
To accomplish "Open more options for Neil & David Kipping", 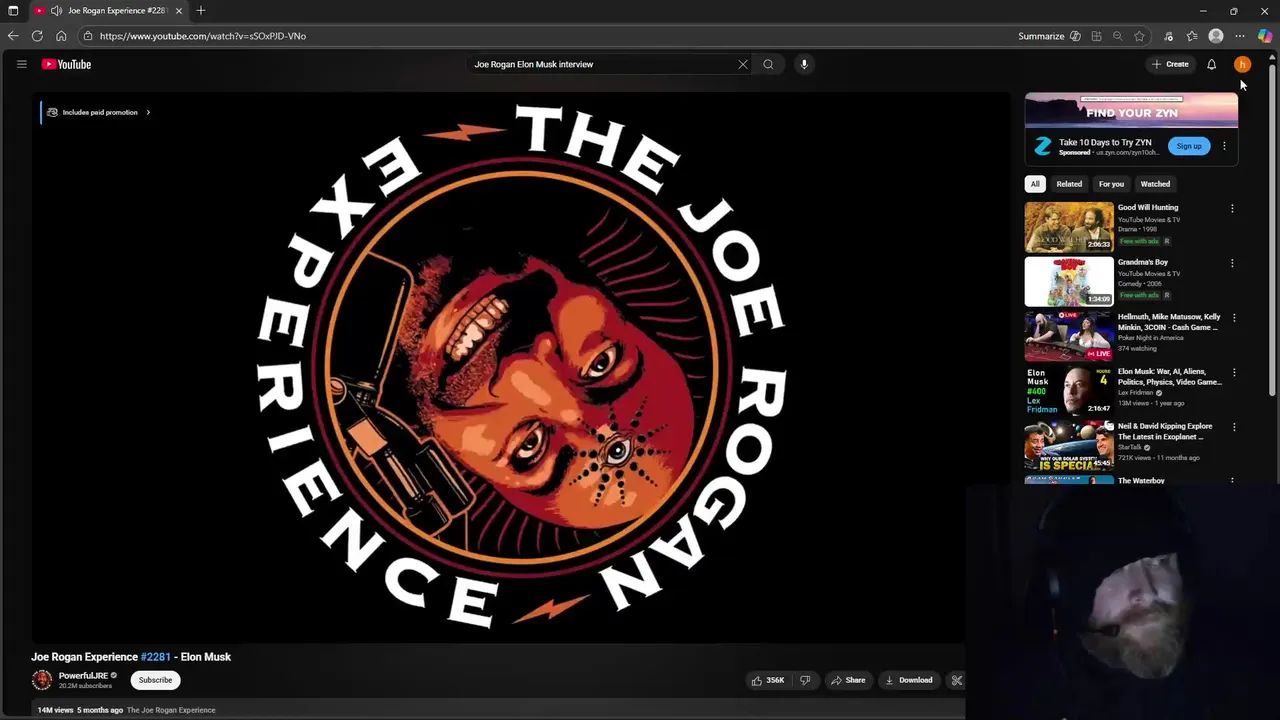I will tap(1232, 427).
